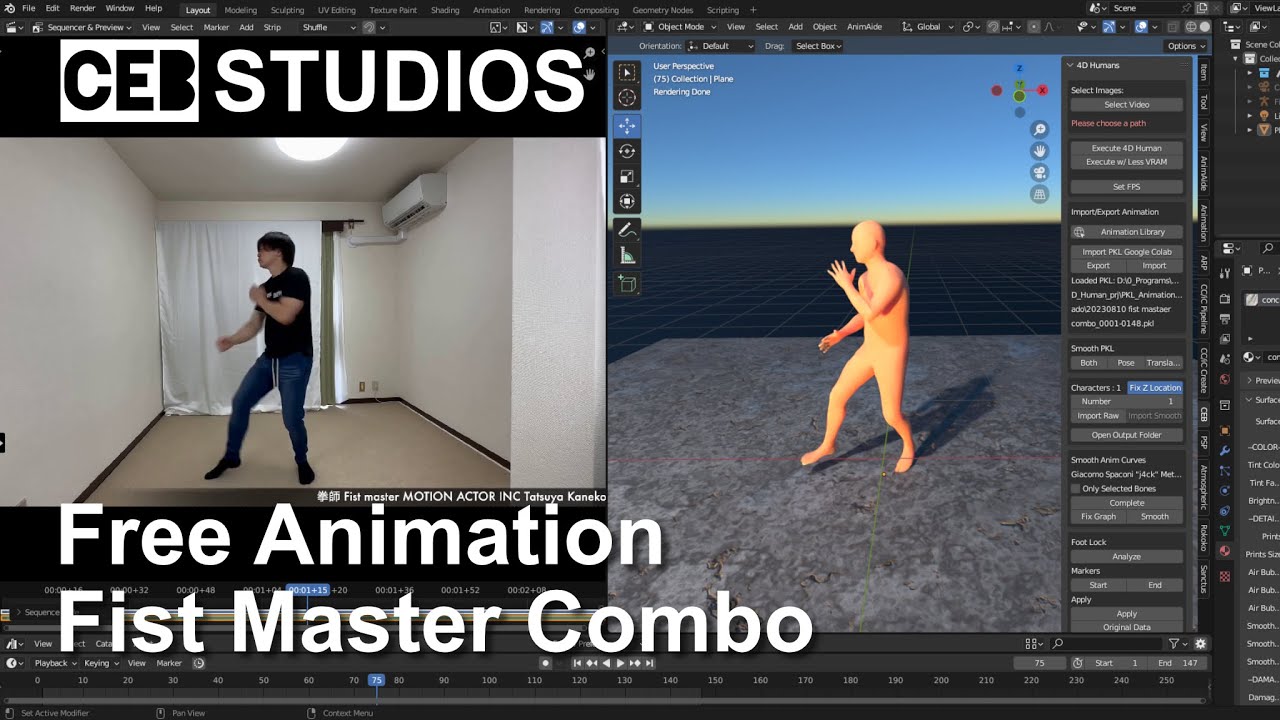
Task: Click the Select Video button
Action: (x=1127, y=105)
